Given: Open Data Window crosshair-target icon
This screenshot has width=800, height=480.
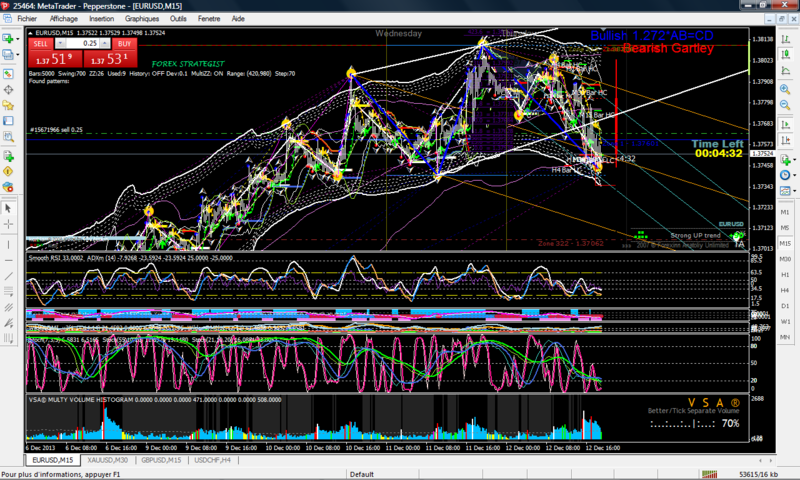Looking at the screenshot, I should coord(8,90).
